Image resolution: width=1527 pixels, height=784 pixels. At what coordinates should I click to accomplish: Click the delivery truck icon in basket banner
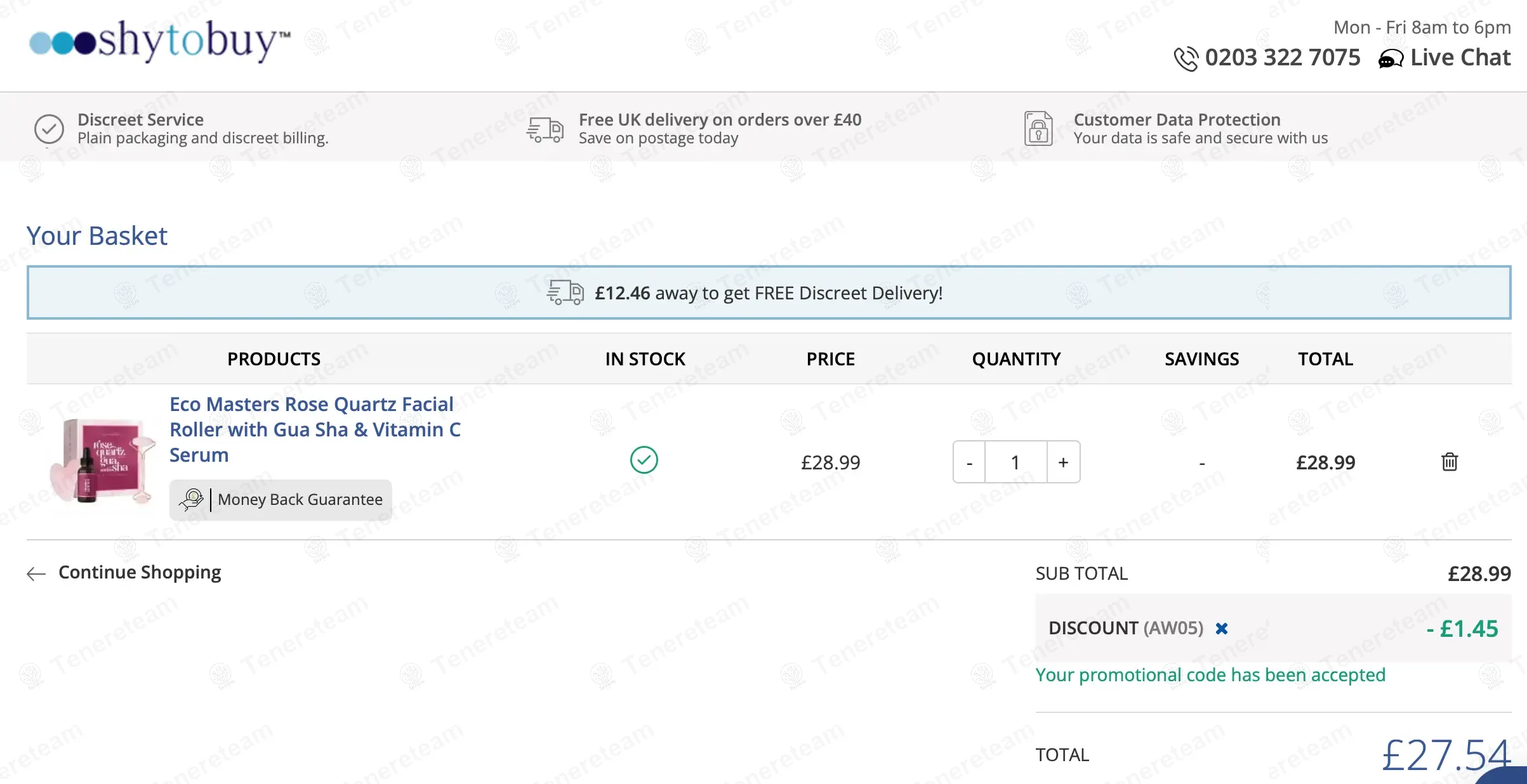[x=565, y=293]
